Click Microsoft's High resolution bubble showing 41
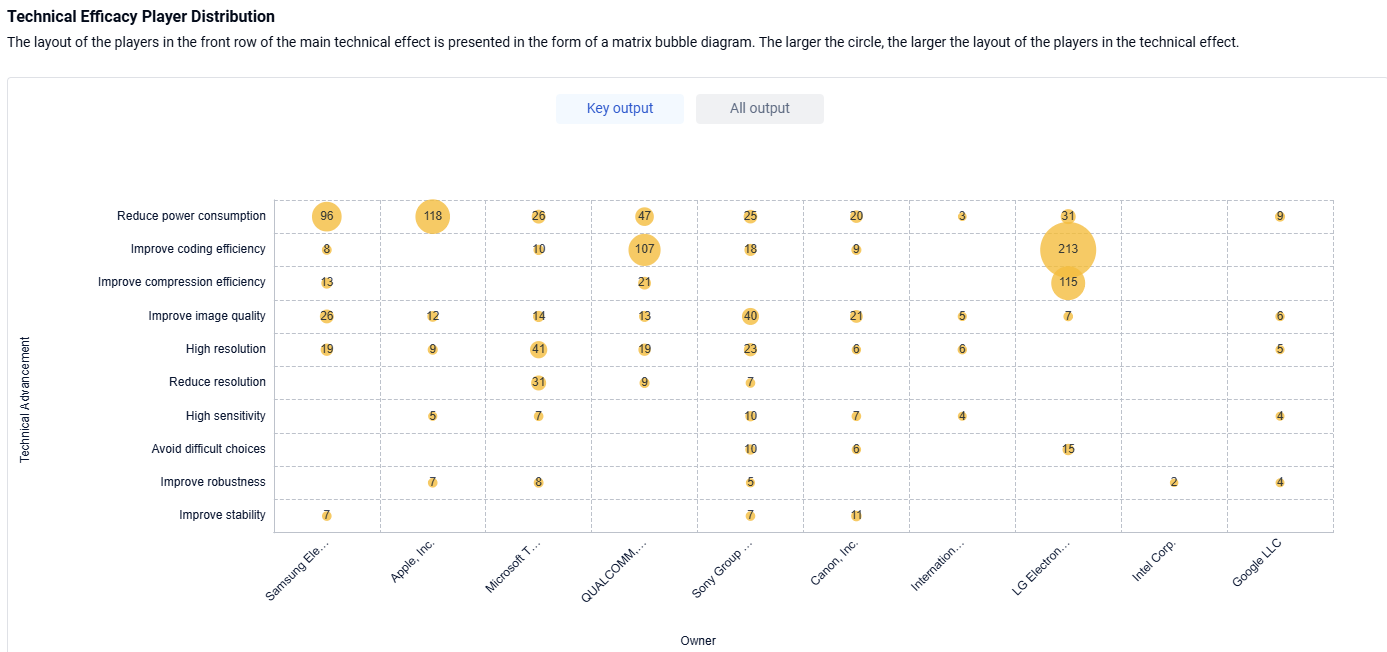 pyautogui.click(x=539, y=349)
